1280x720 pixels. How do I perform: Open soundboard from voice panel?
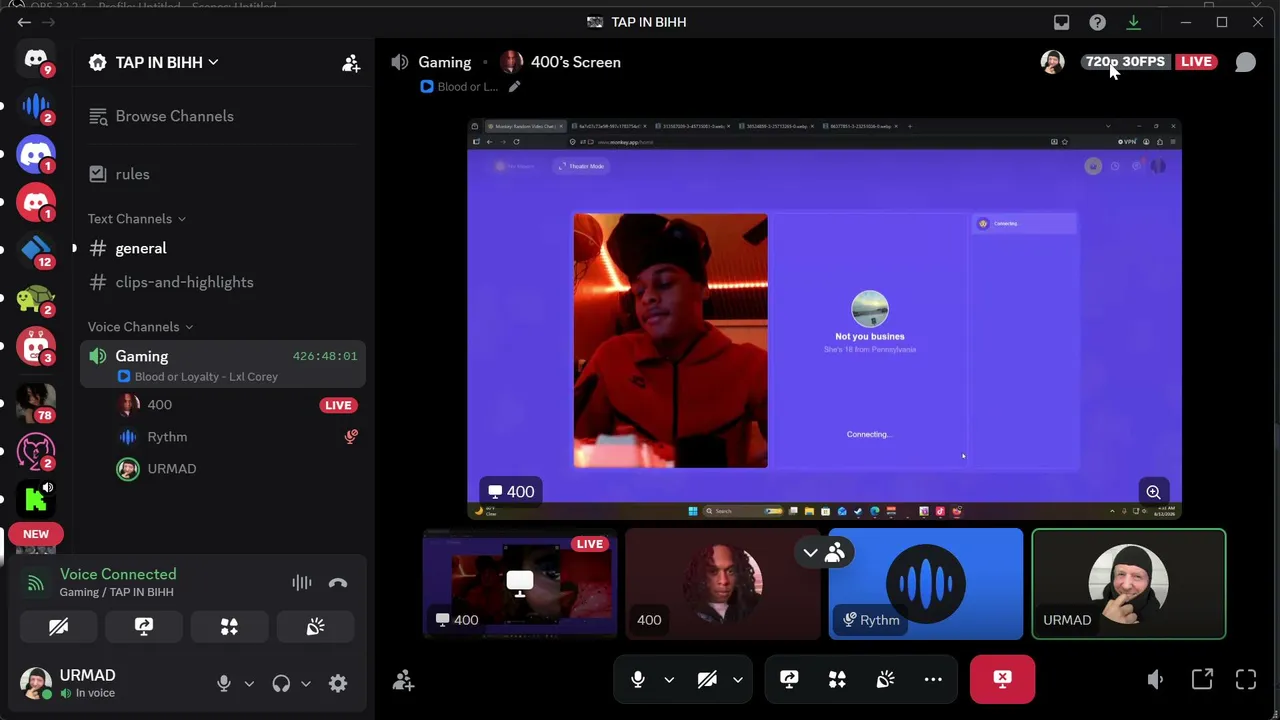(315, 627)
